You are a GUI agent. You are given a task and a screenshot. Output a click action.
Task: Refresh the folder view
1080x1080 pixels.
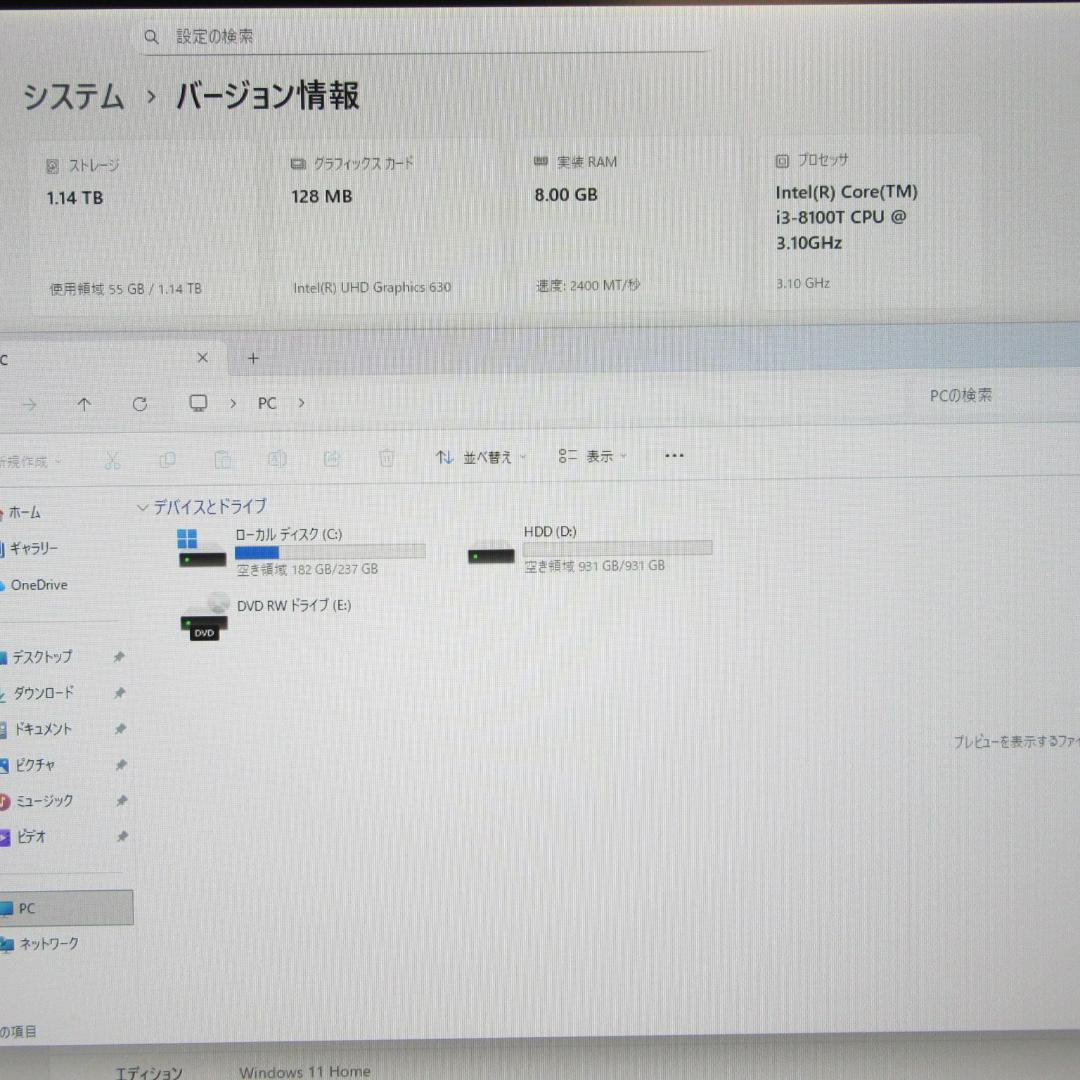pyautogui.click(x=141, y=403)
